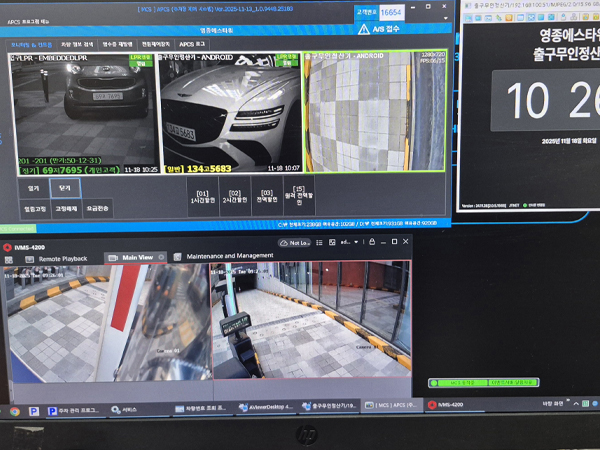Viewport: 600px width, 450px height.
Task: Switch to the Remote Playback tab
Action: [60, 258]
